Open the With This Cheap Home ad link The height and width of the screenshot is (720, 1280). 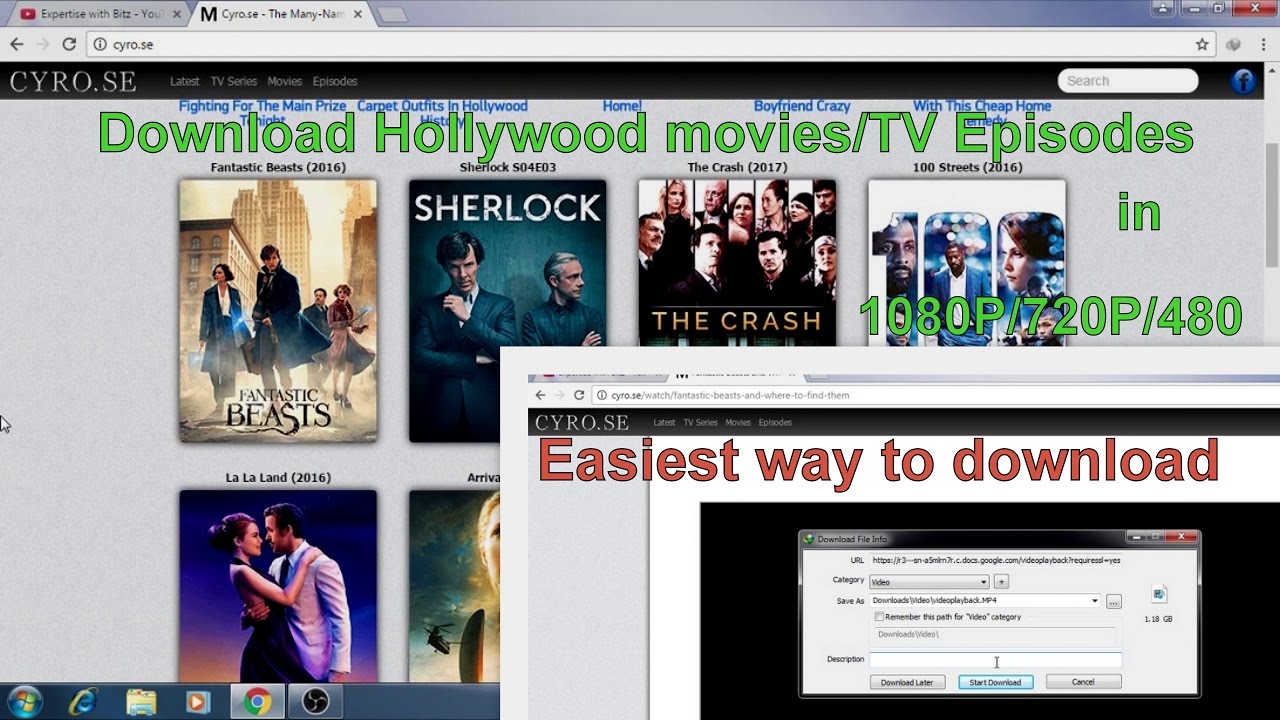(982, 106)
